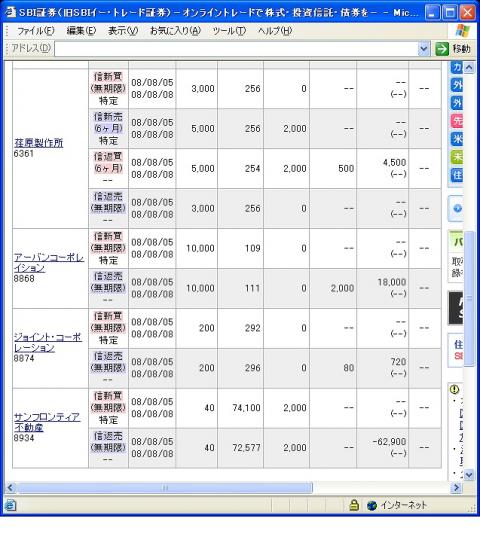Click inside the address input field
The height and width of the screenshot is (558, 480).
click(x=236, y=49)
